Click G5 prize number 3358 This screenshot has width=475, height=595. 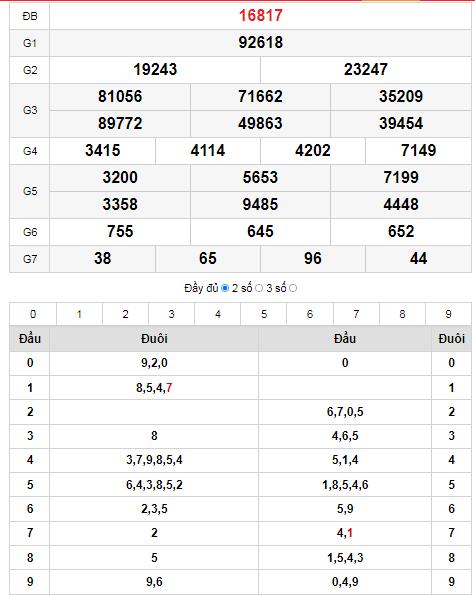(120, 205)
